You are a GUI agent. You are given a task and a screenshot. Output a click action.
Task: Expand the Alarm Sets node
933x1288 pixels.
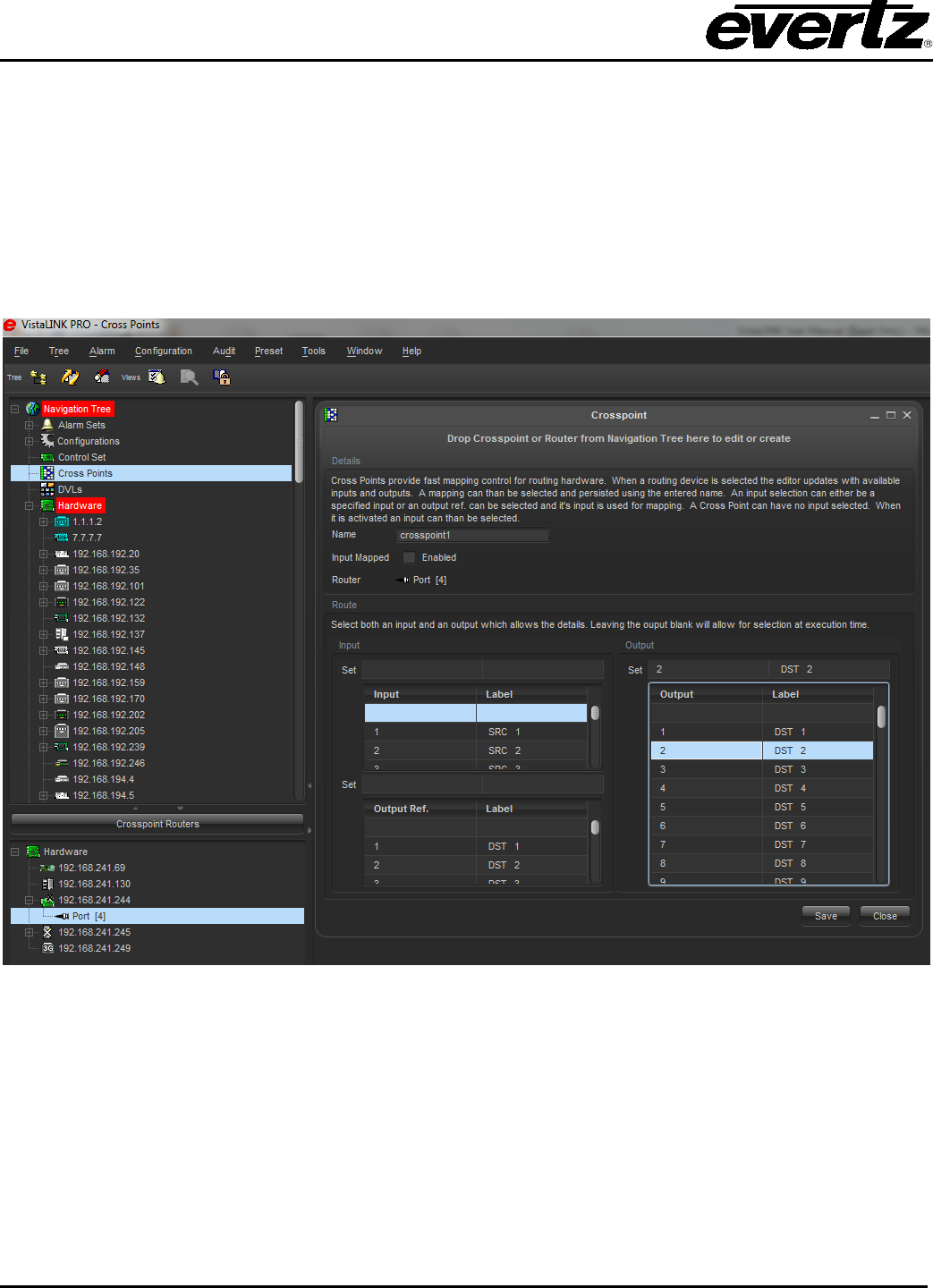tap(29, 425)
